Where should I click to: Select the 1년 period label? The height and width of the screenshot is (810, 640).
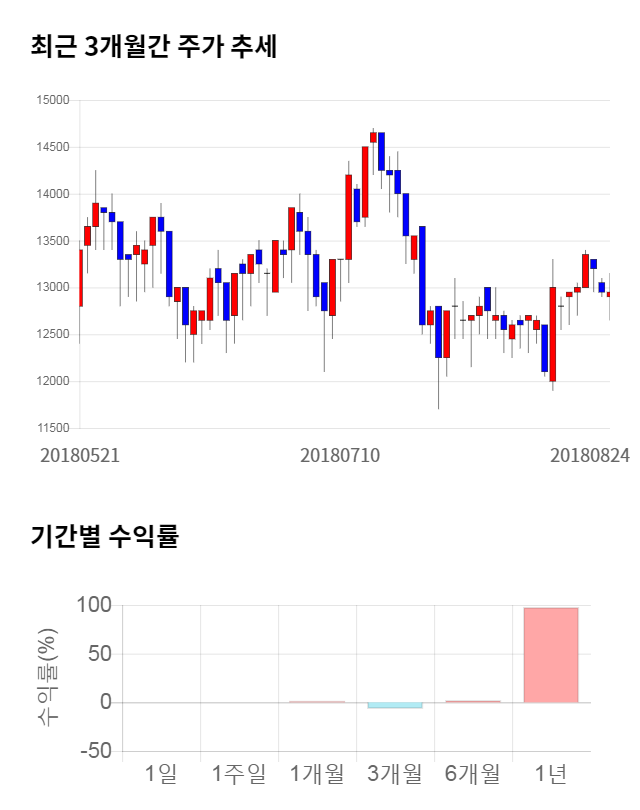[551, 773]
